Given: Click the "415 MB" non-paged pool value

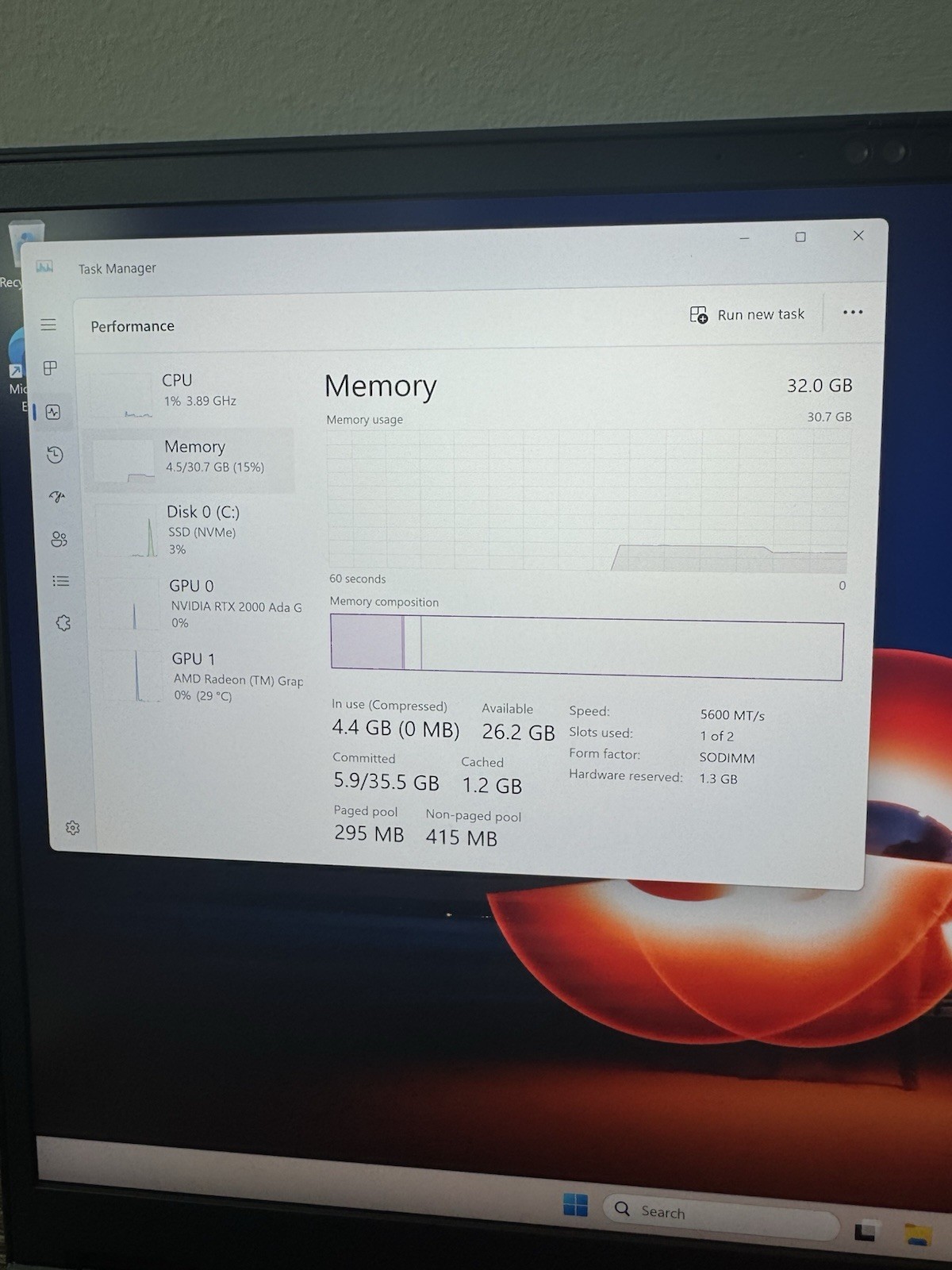Looking at the screenshot, I should click(x=461, y=837).
